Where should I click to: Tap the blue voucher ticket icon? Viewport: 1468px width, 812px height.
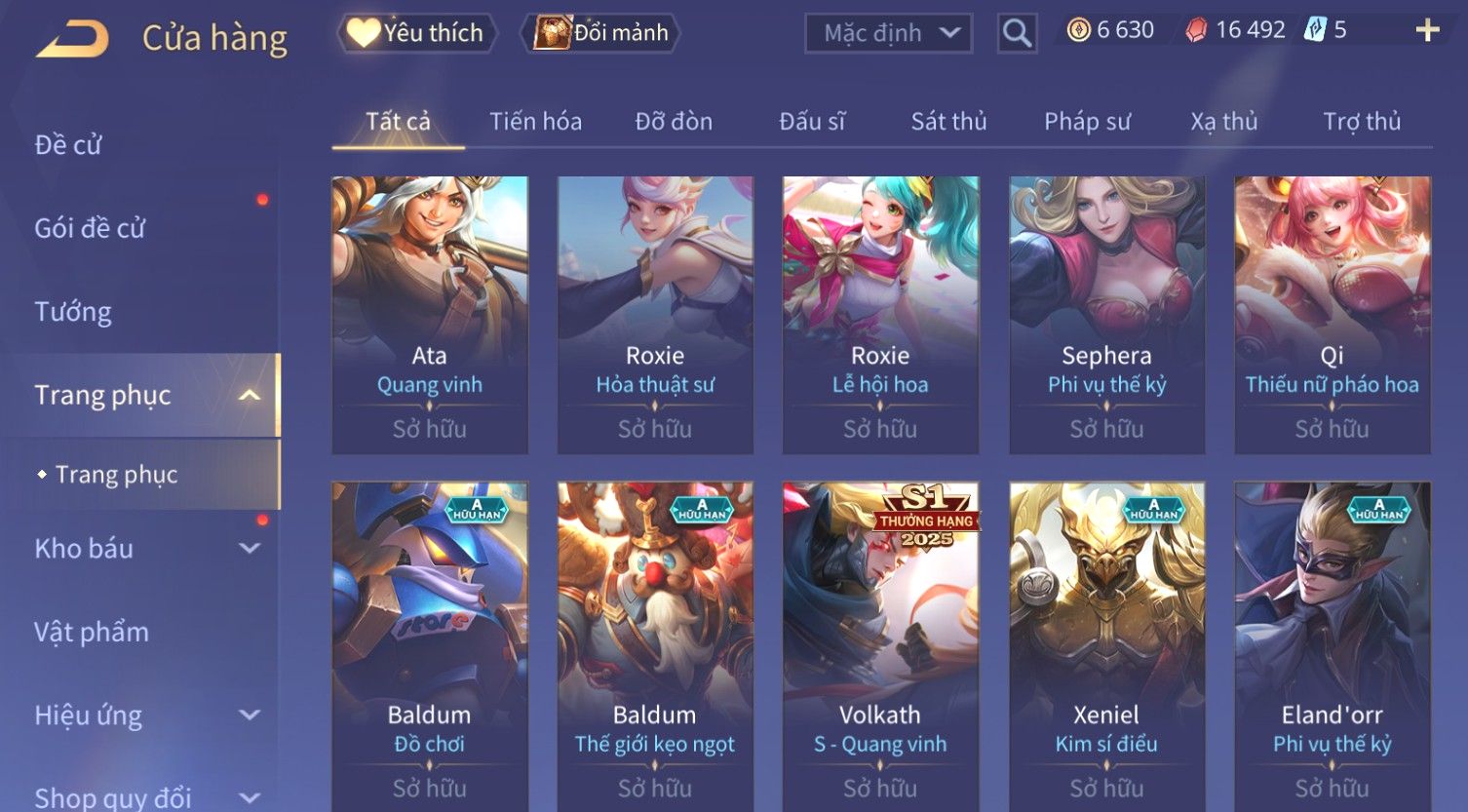tap(1315, 30)
